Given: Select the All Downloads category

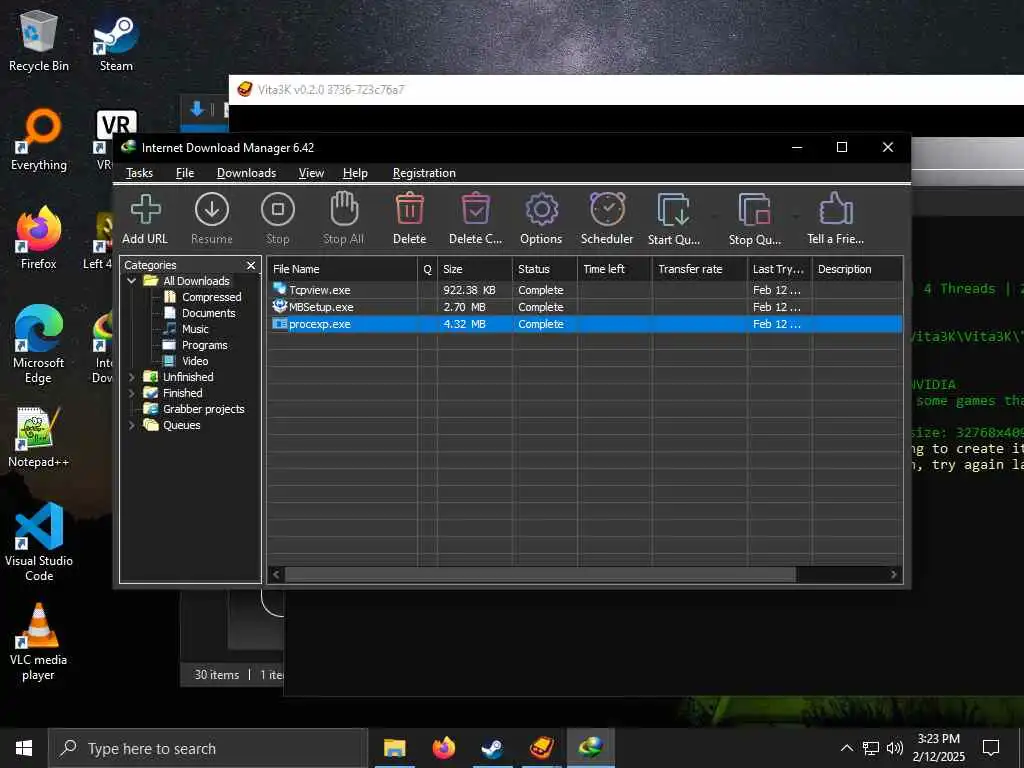Looking at the screenshot, I should pos(196,281).
